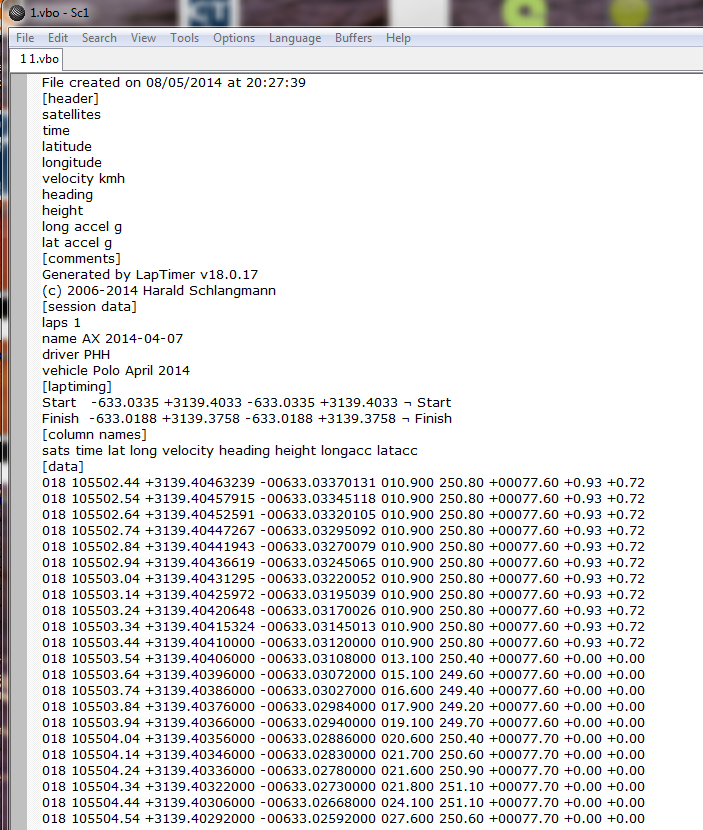
Task: Click the [session data] section line
Action: coord(89,306)
